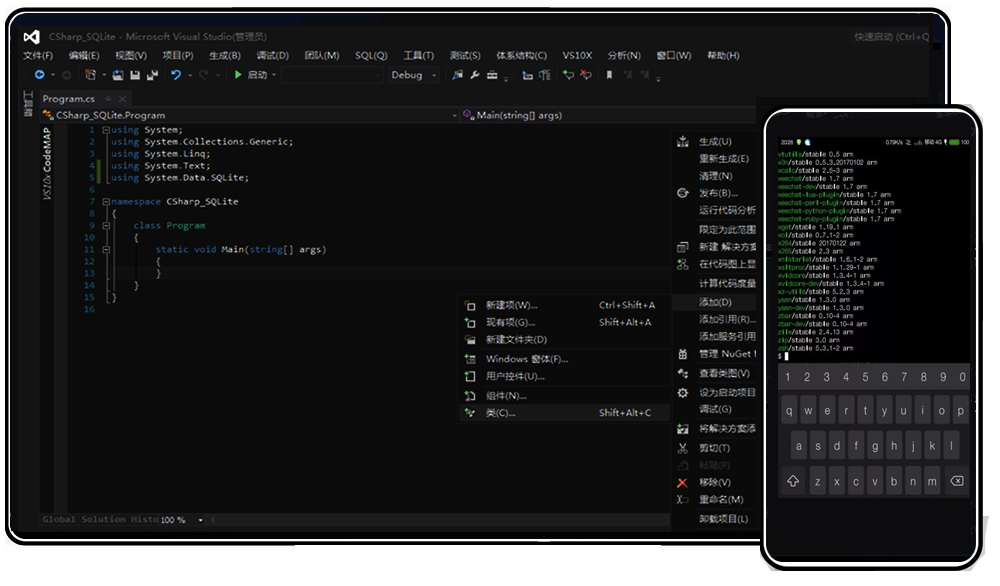Click the bookmark toolbar icon
Screen dimensions: 1000x586
(609, 75)
